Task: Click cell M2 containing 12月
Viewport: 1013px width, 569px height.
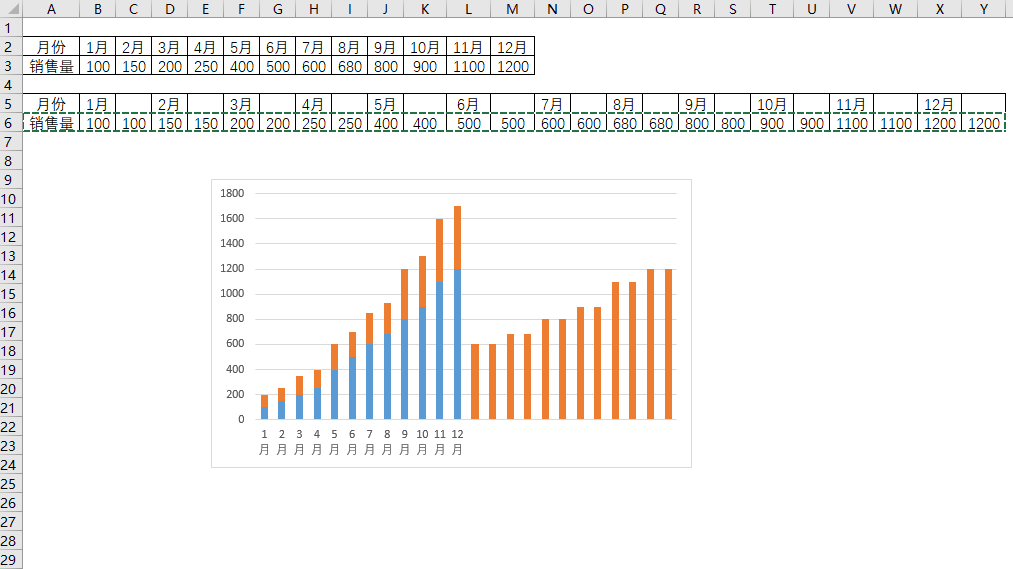Action: [512, 47]
